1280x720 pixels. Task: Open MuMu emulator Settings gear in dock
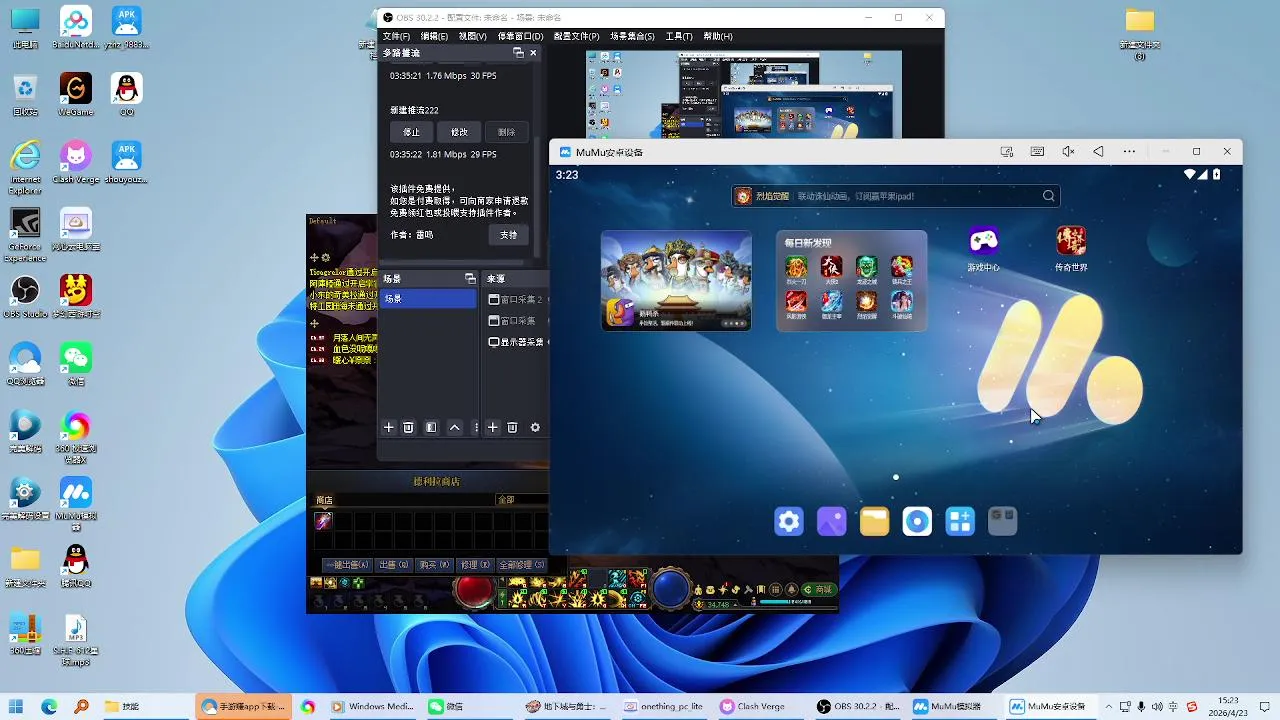tap(789, 521)
